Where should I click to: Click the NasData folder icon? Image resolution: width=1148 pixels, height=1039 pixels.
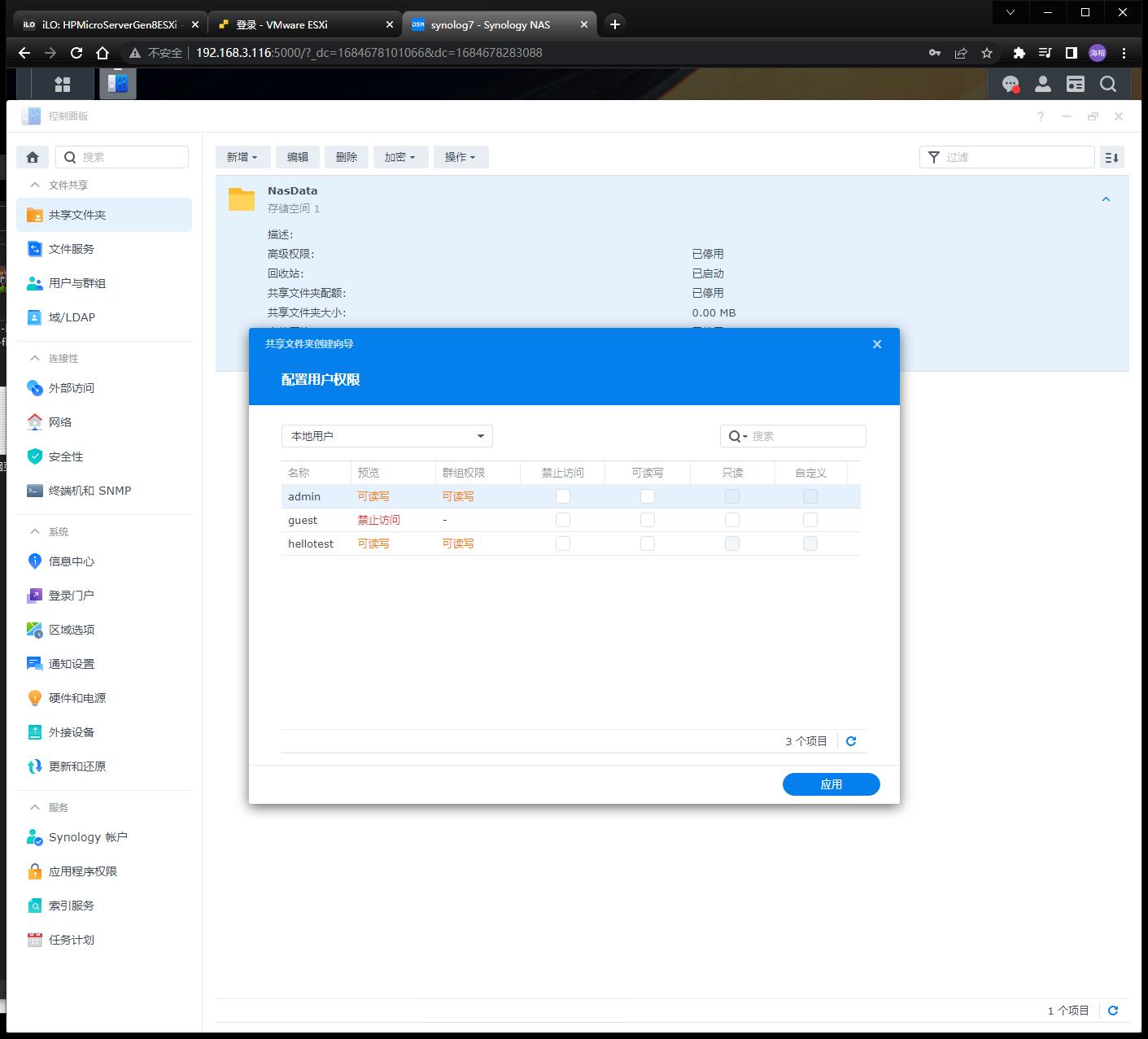(x=242, y=199)
